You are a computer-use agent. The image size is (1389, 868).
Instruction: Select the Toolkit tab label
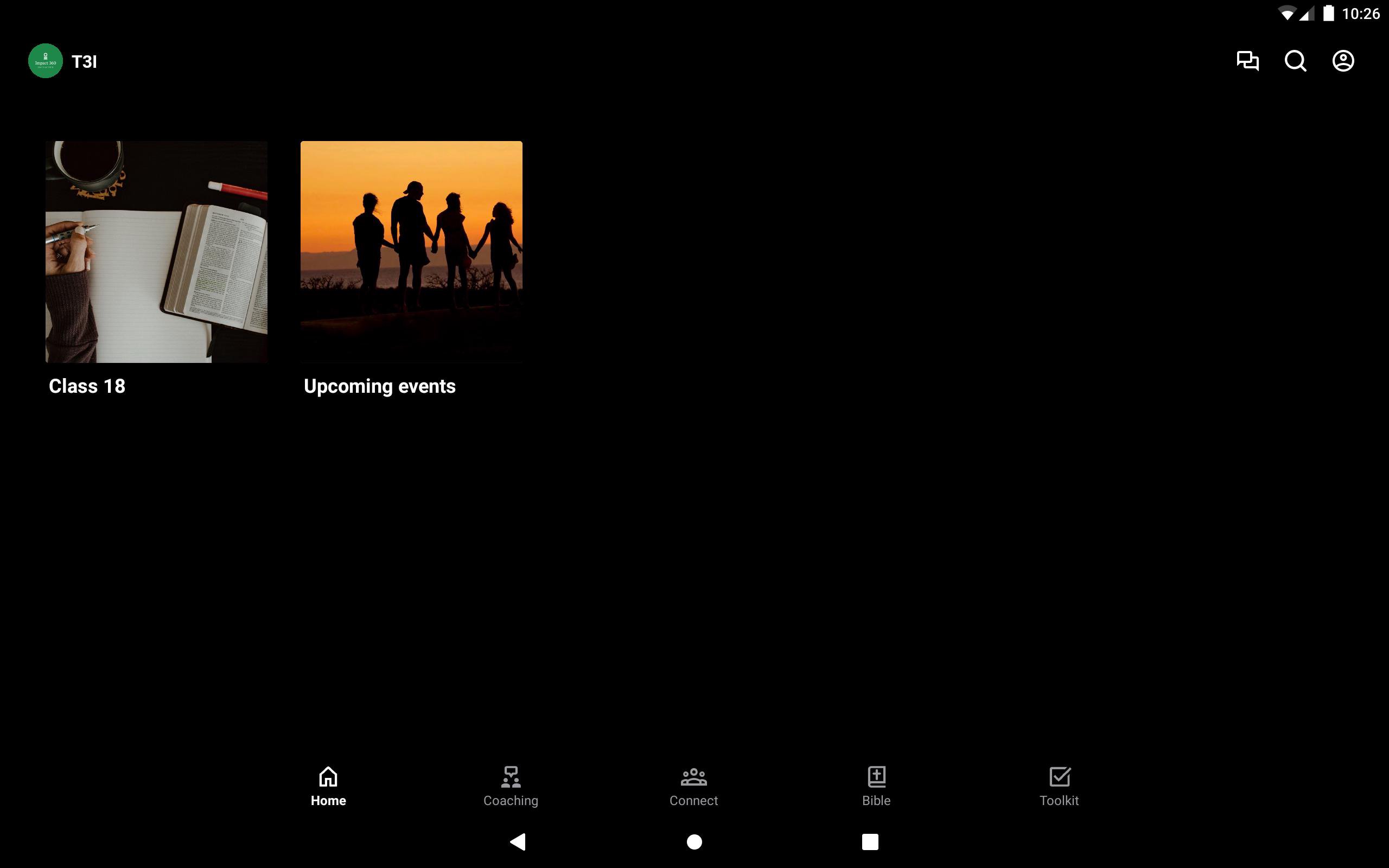pos(1059,800)
